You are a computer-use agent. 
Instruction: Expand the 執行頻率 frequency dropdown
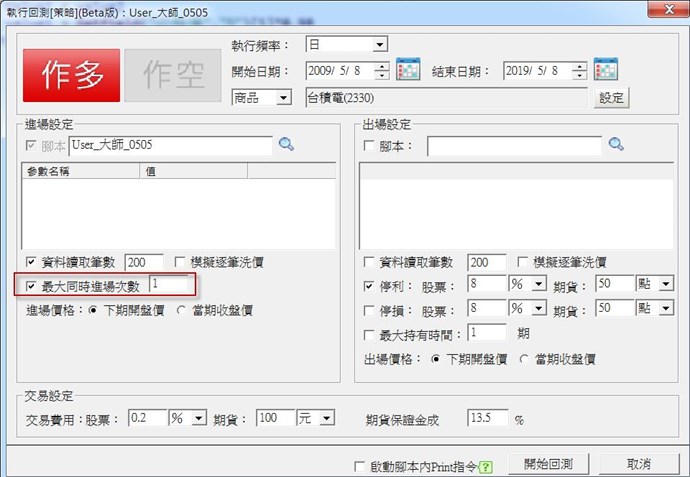(x=379, y=45)
